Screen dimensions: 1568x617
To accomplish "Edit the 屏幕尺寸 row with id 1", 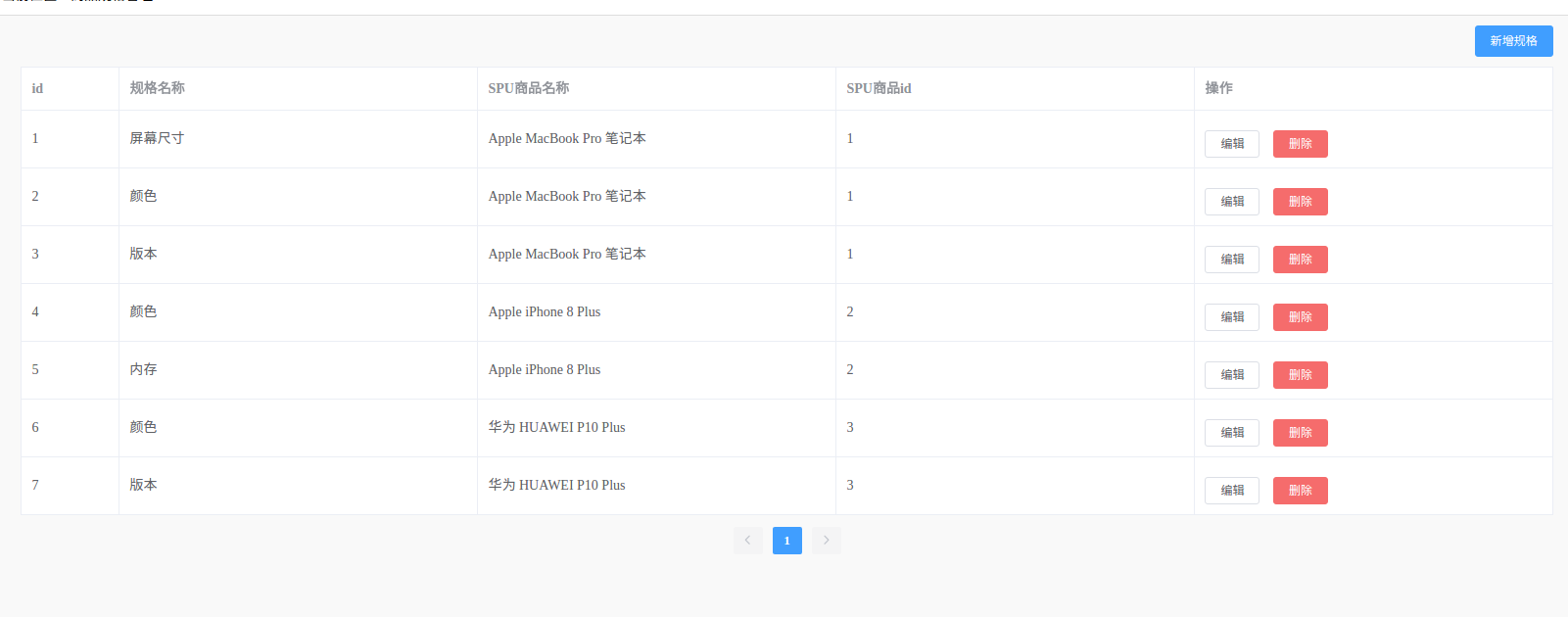I will pos(1232,144).
